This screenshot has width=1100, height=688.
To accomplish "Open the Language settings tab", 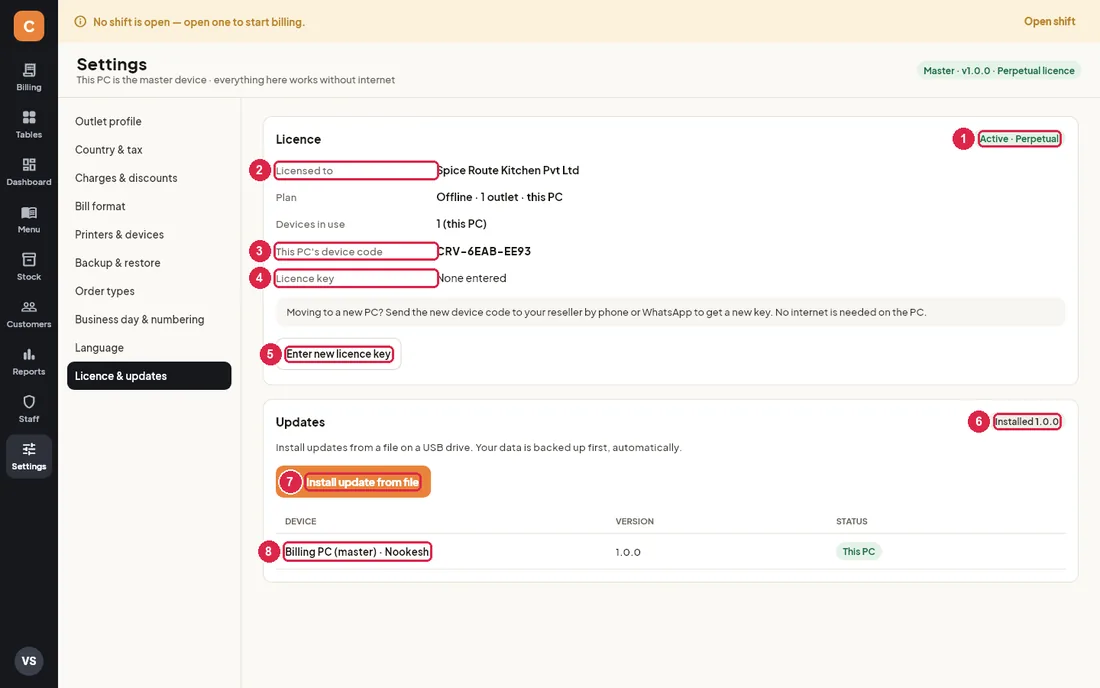I will pyautogui.click(x=149, y=348).
